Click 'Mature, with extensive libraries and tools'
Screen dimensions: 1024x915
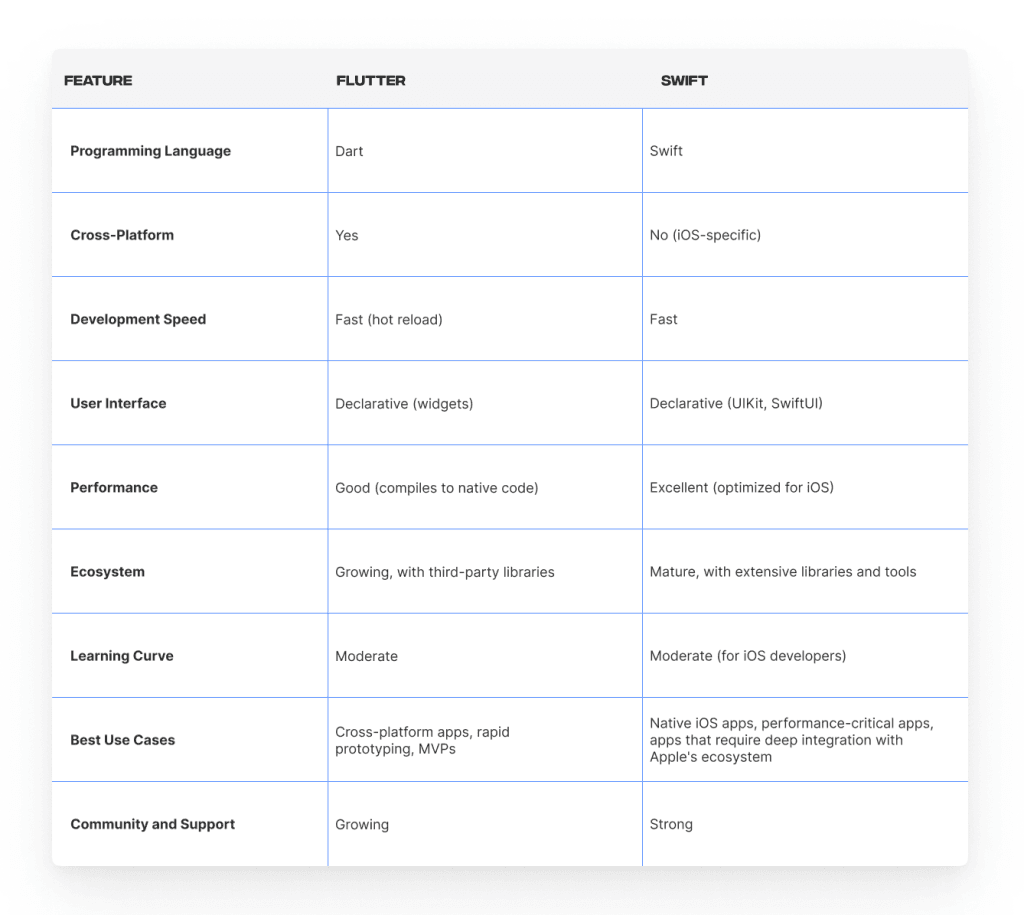782,572
